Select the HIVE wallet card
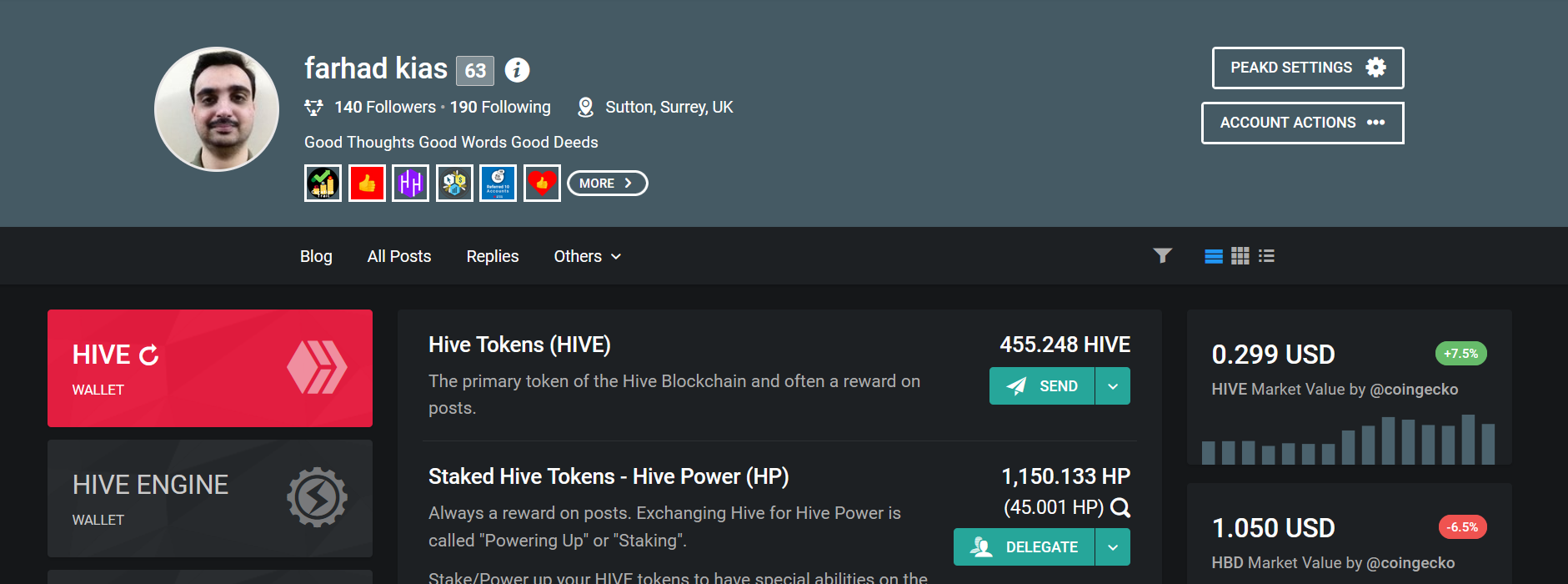Image resolution: width=1568 pixels, height=584 pixels. click(x=210, y=368)
